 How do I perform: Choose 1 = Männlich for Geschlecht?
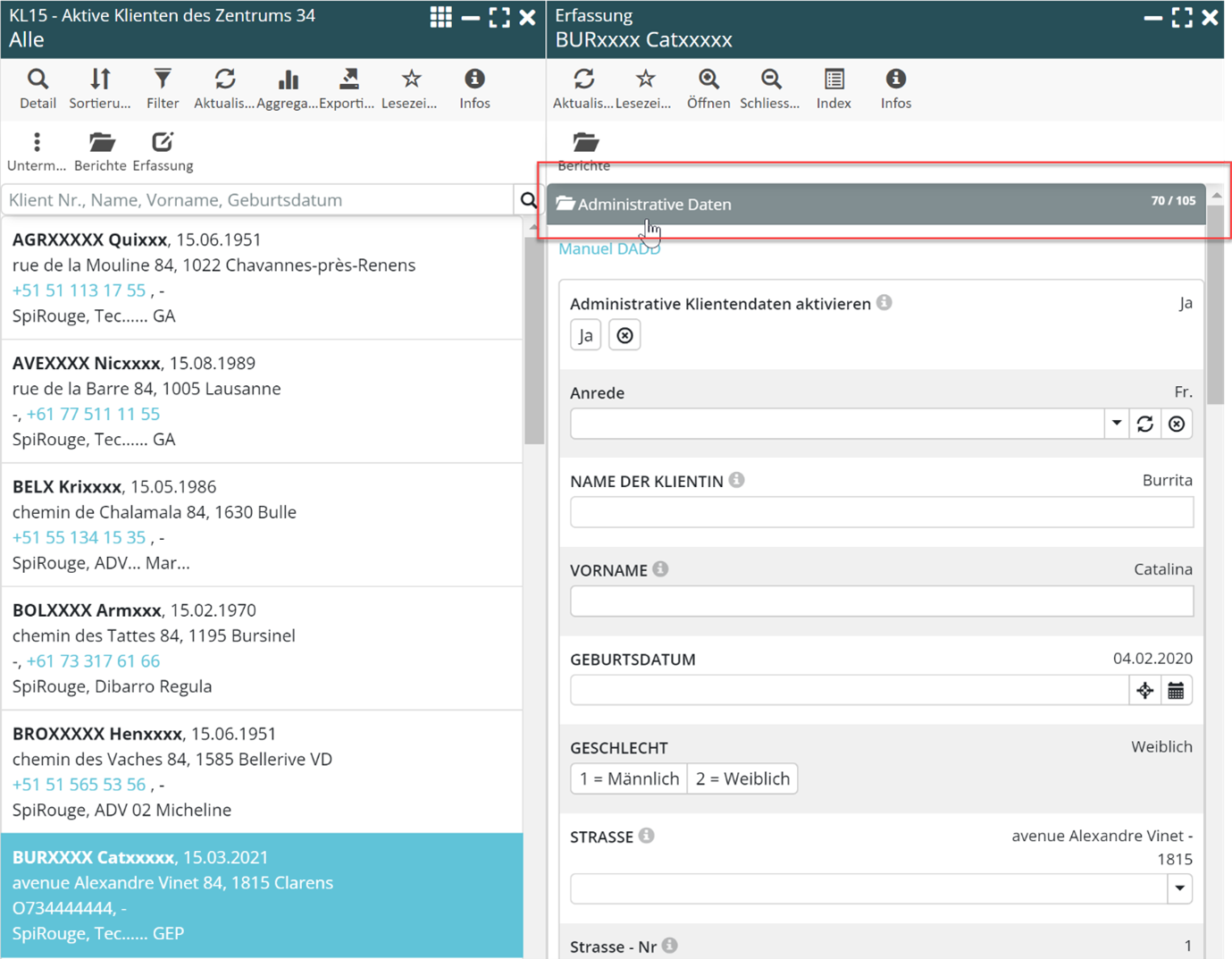pos(629,779)
